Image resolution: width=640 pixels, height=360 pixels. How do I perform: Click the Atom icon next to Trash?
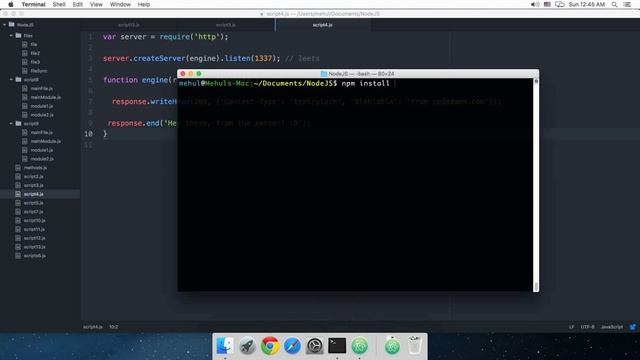(x=392, y=346)
